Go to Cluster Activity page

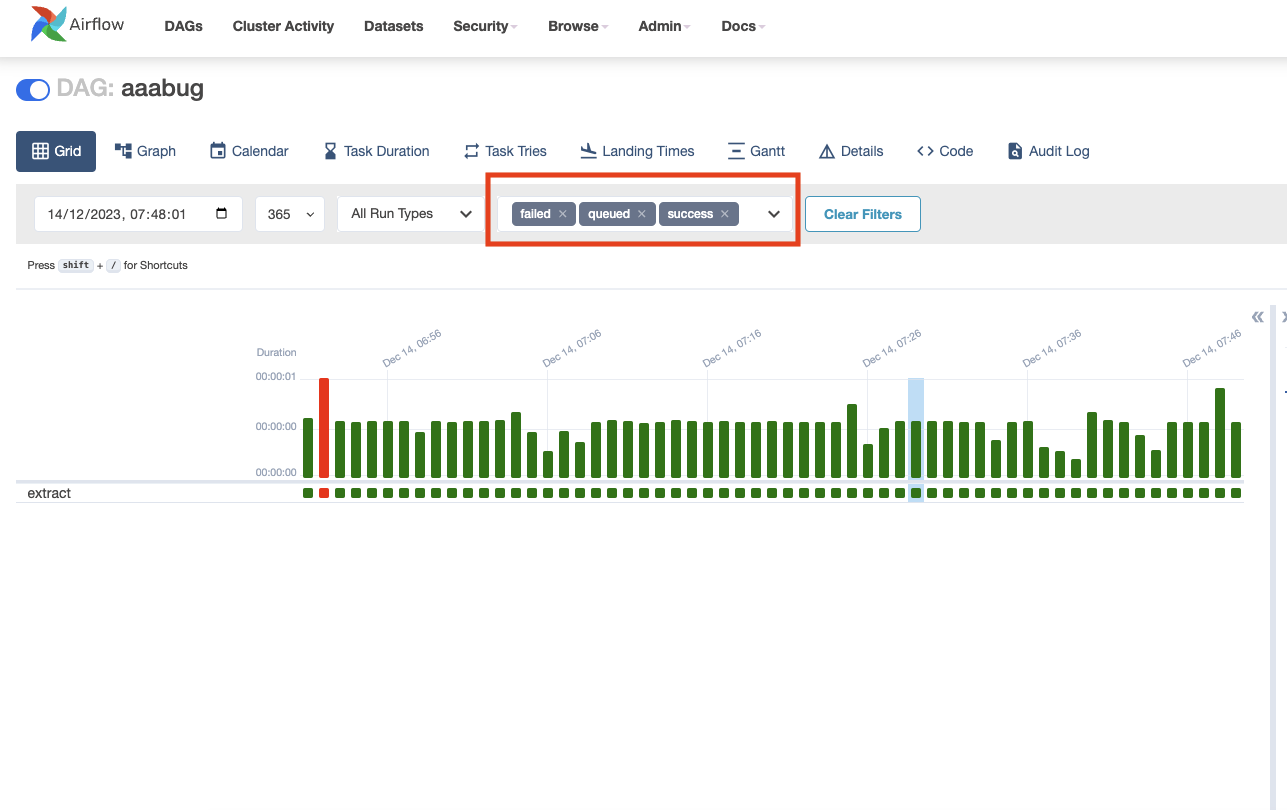pos(283,26)
